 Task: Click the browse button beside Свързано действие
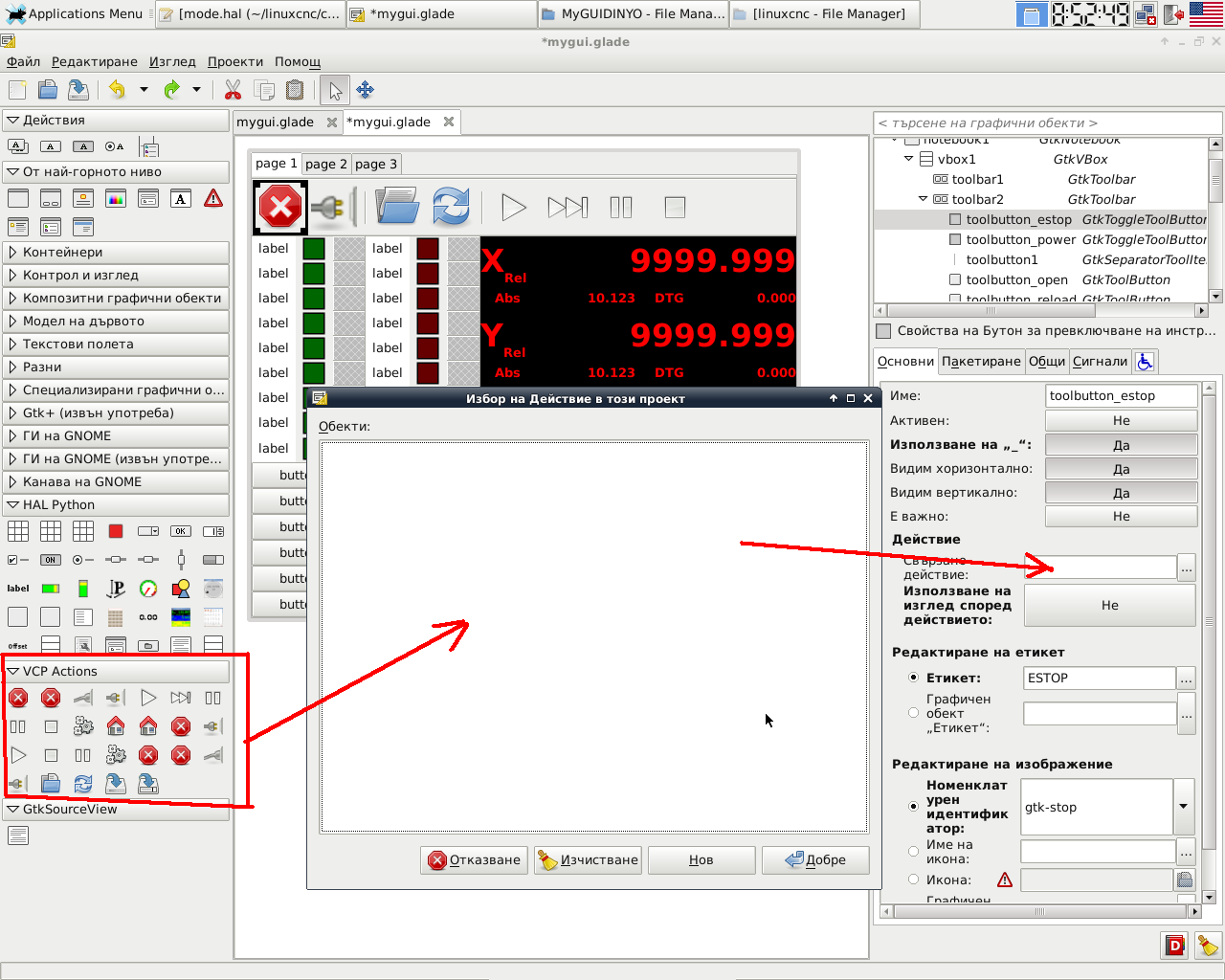[1187, 568]
